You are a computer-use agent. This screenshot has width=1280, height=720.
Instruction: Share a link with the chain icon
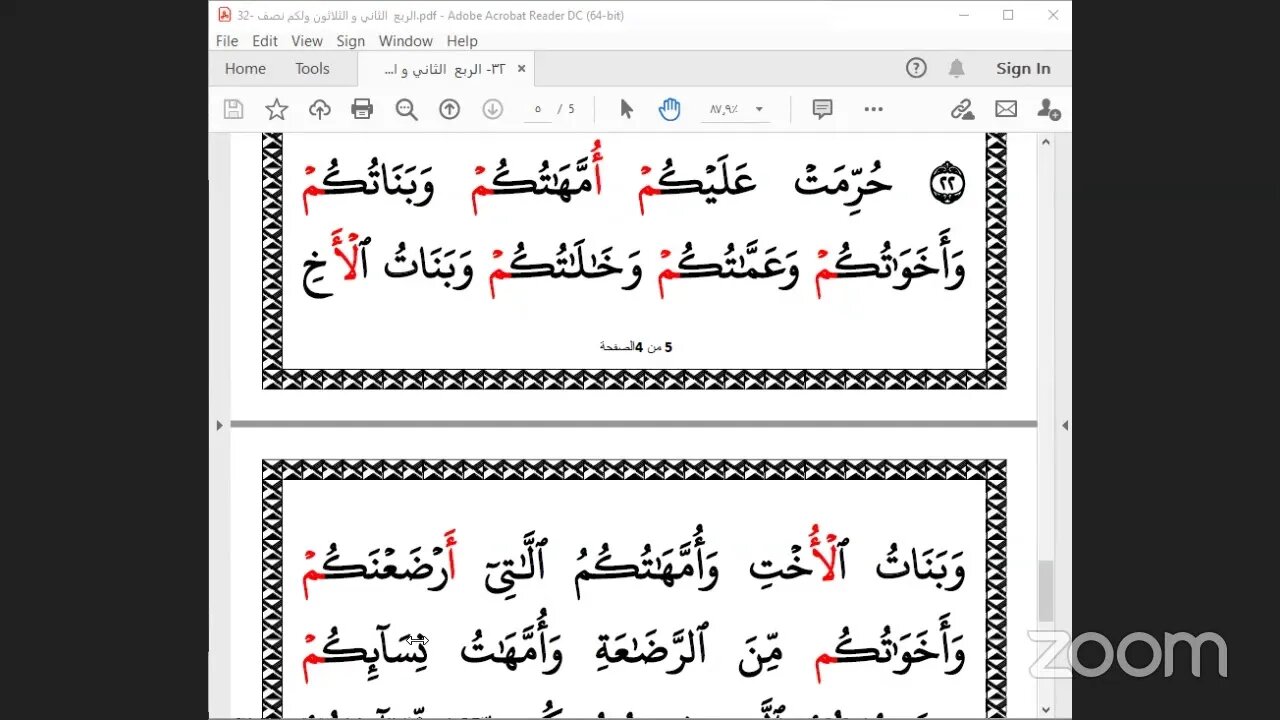click(962, 110)
